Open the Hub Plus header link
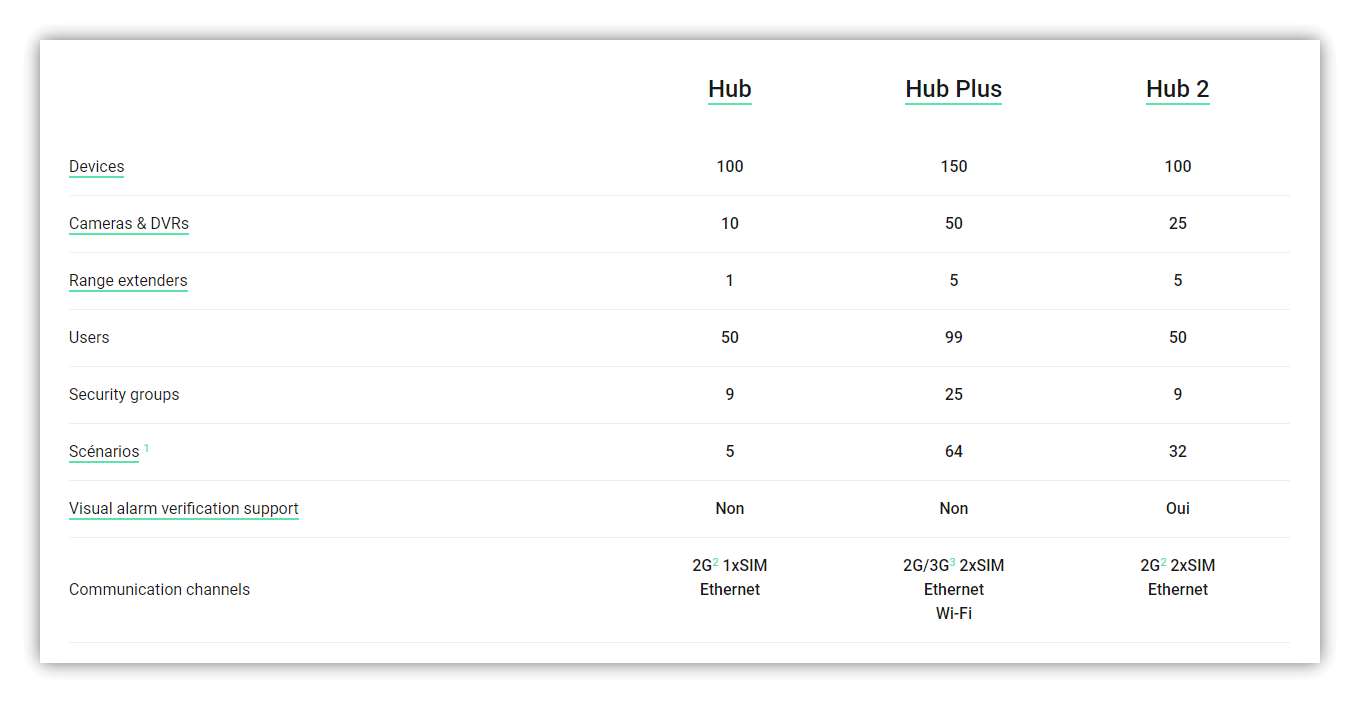The width and height of the screenshot is (1360, 703). tap(953, 89)
